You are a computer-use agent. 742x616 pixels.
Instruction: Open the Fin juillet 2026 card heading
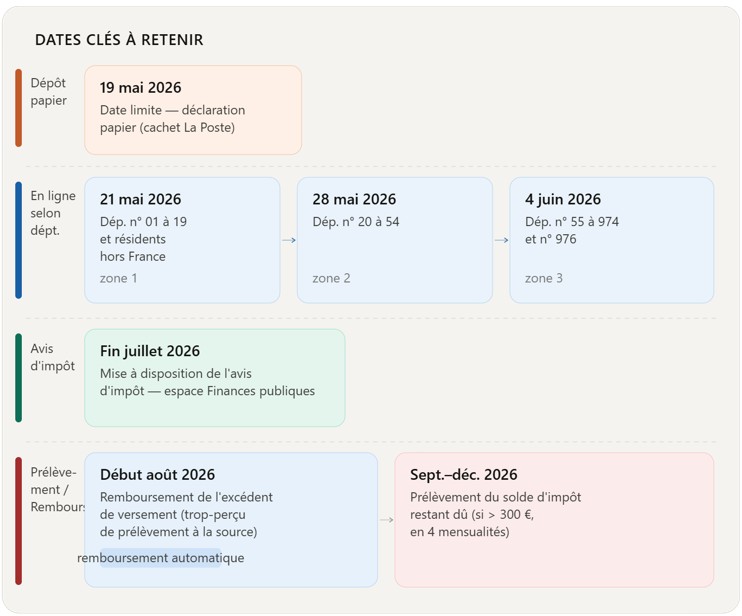point(150,351)
